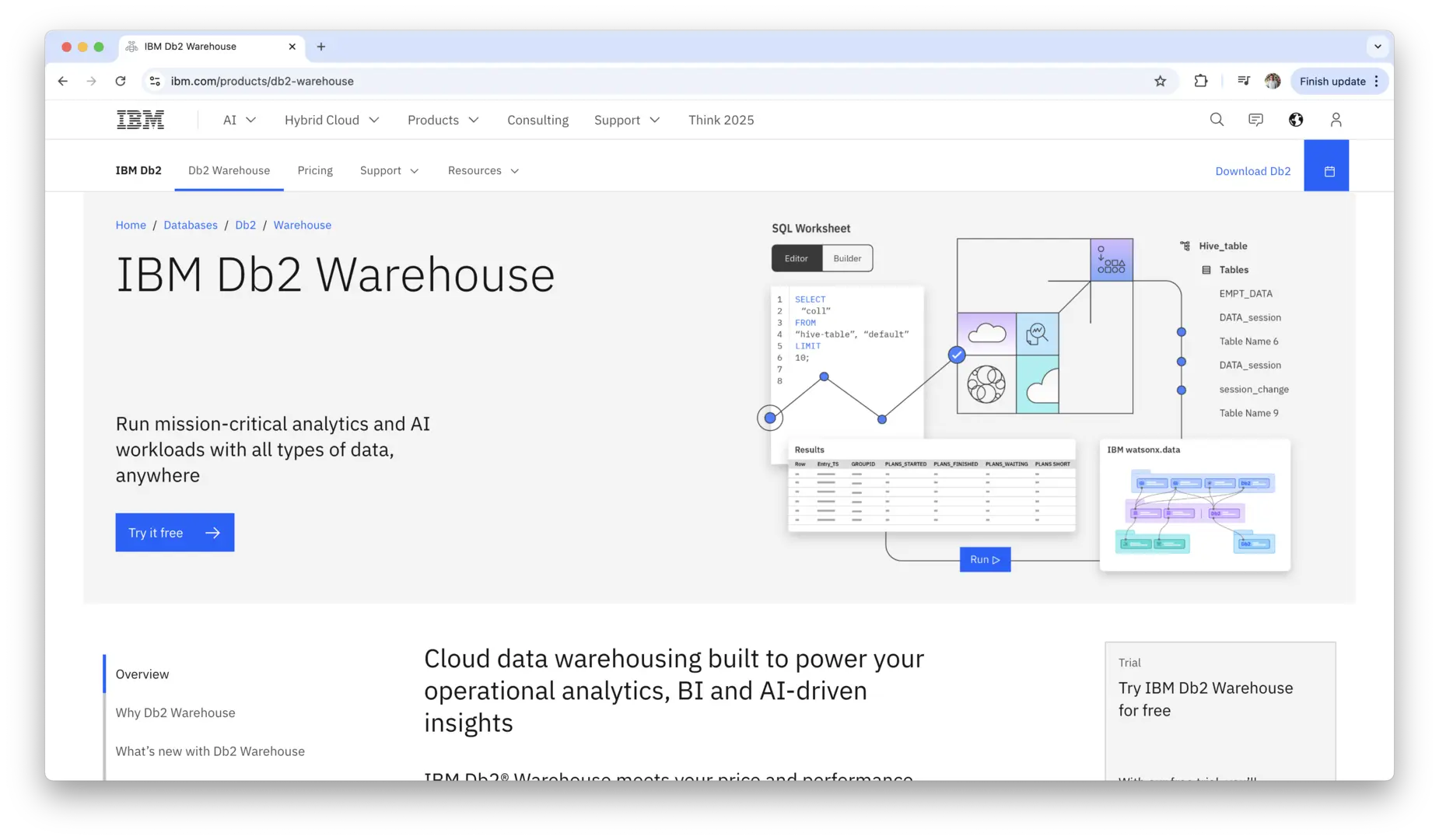
Task: Reload the current page
Action: click(x=121, y=81)
